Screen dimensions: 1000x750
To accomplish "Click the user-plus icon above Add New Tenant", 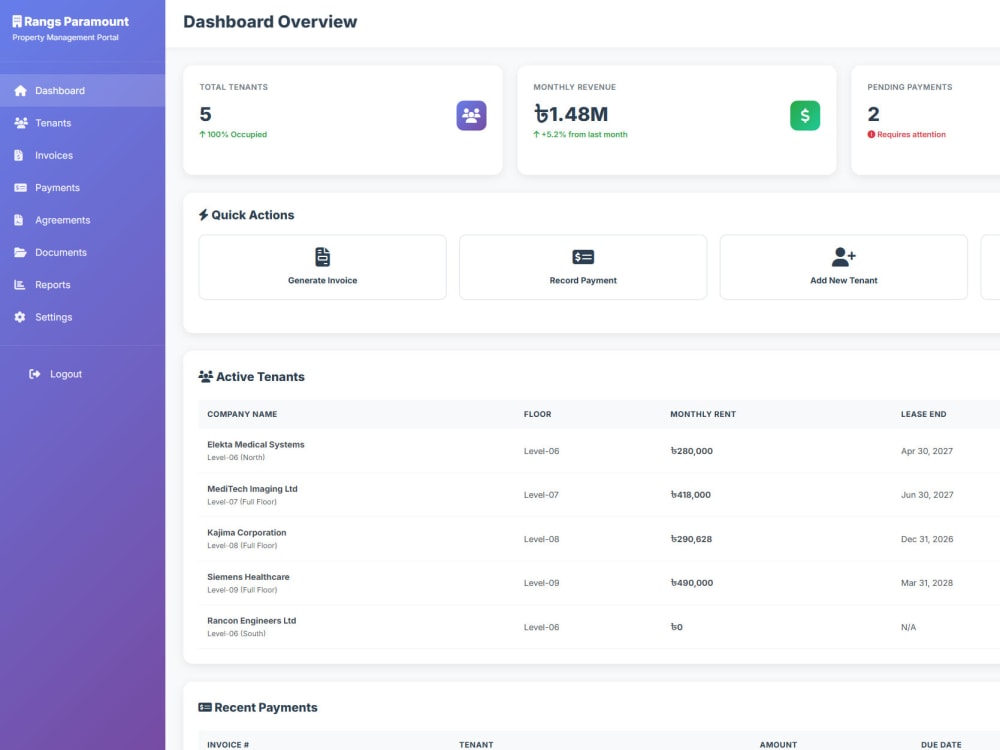I will (844, 257).
